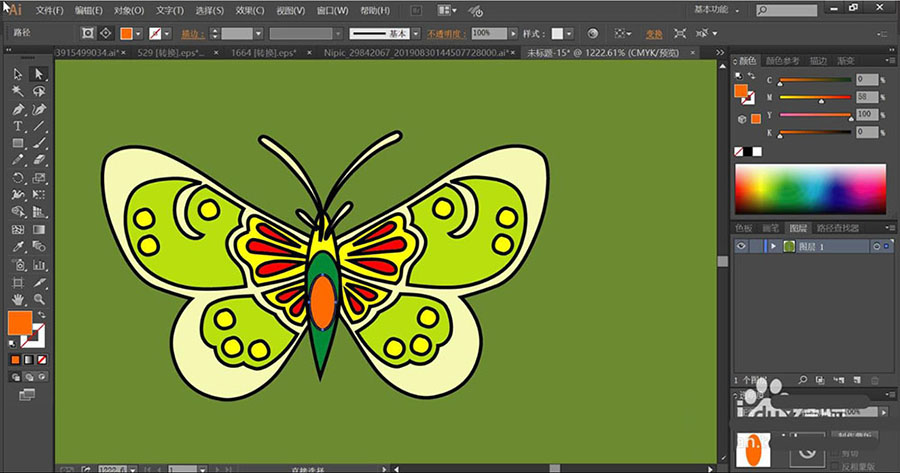Viewport: 900px width, 473px height.
Task: Select the Pen tool
Action: pyautogui.click(x=18, y=109)
